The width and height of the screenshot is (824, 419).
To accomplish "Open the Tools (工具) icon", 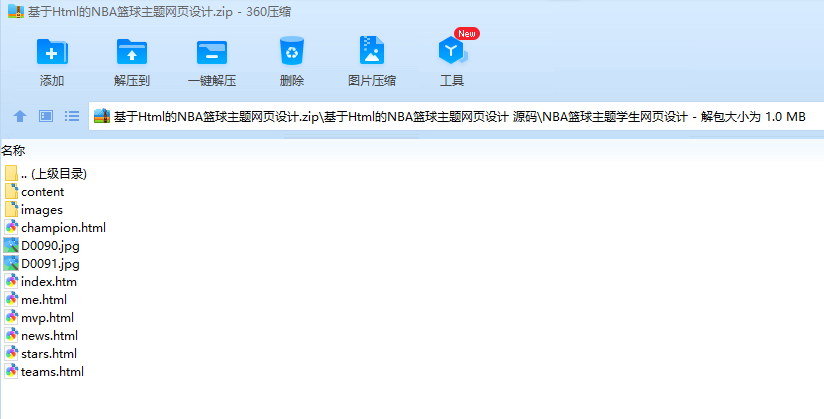I will [452, 50].
